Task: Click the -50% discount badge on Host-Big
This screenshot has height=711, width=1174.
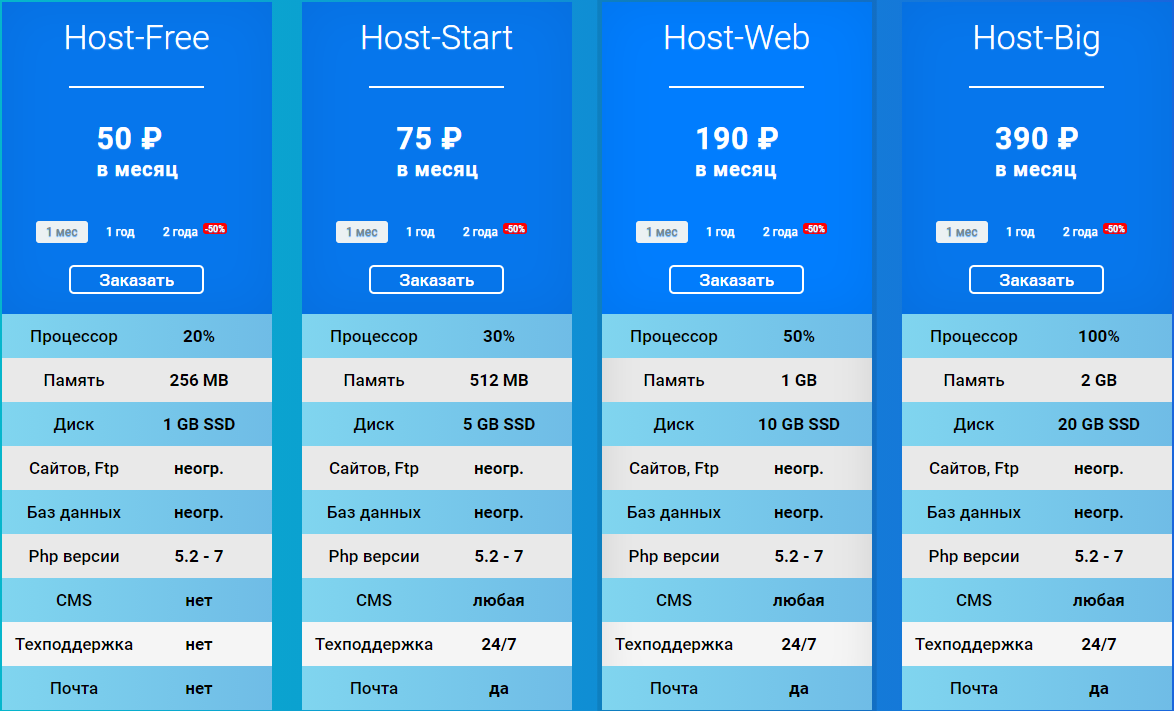Action: tap(1116, 228)
